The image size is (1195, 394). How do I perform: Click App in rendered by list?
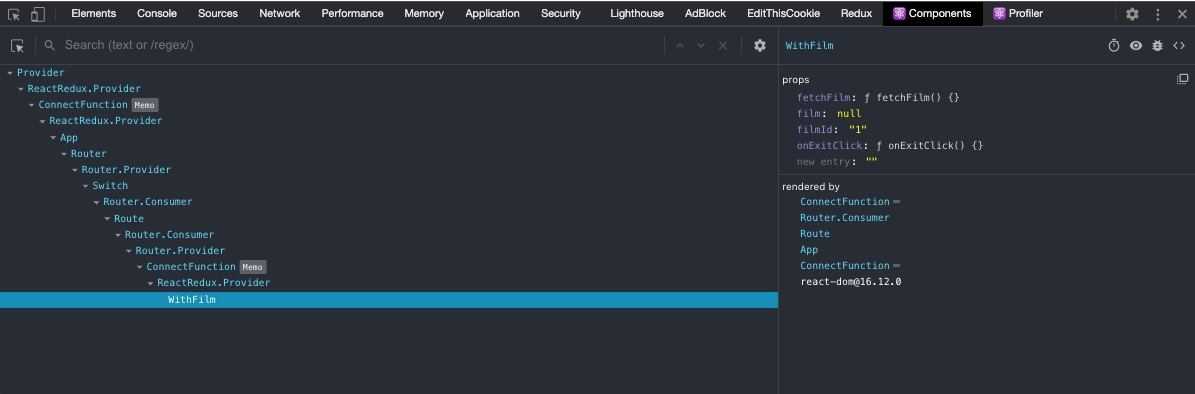[809, 250]
